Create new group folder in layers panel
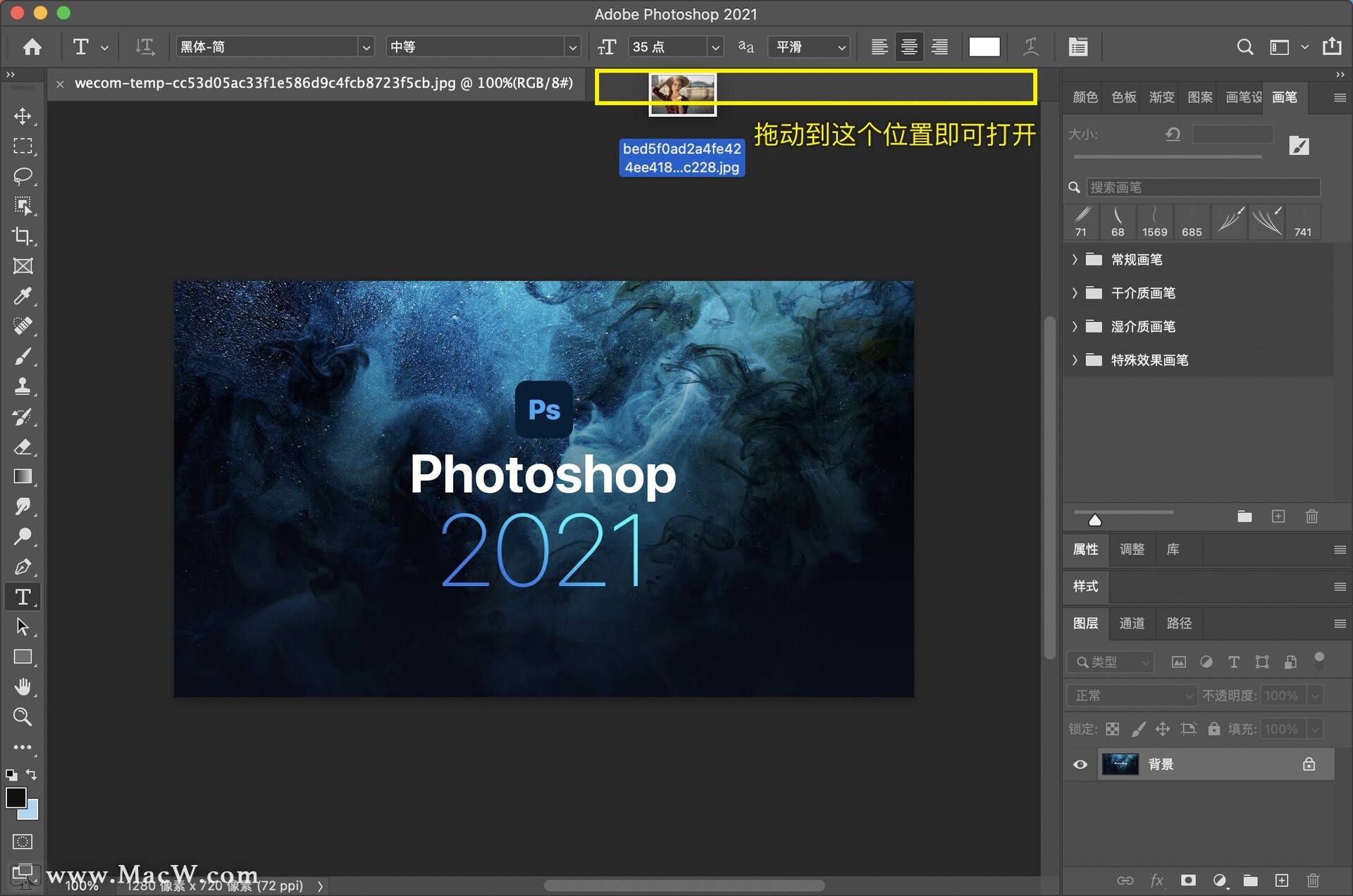This screenshot has height=896, width=1353. (1250, 881)
